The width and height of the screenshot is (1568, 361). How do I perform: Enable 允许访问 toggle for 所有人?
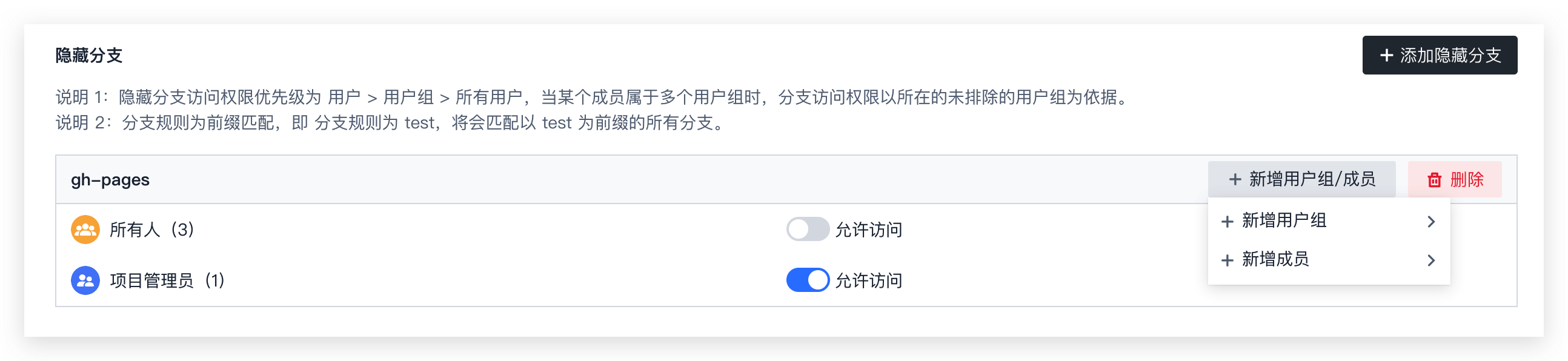pos(807,230)
